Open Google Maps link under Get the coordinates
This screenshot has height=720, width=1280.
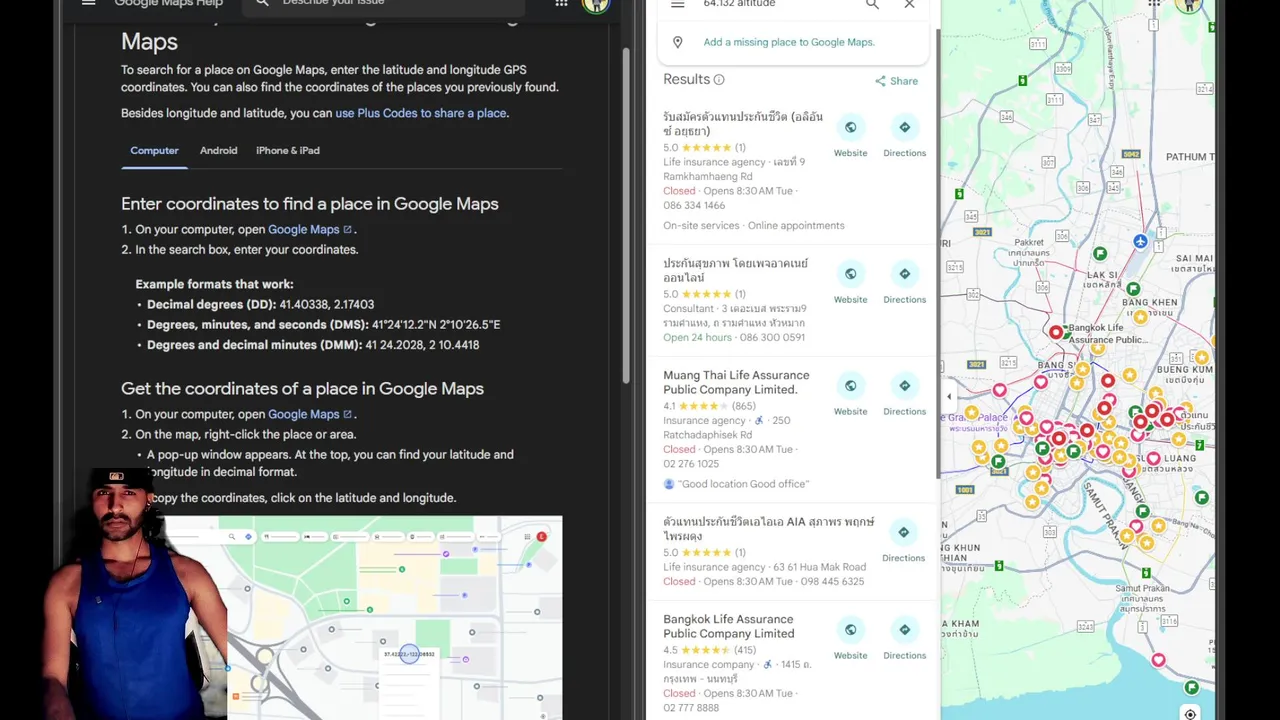[x=310, y=414]
